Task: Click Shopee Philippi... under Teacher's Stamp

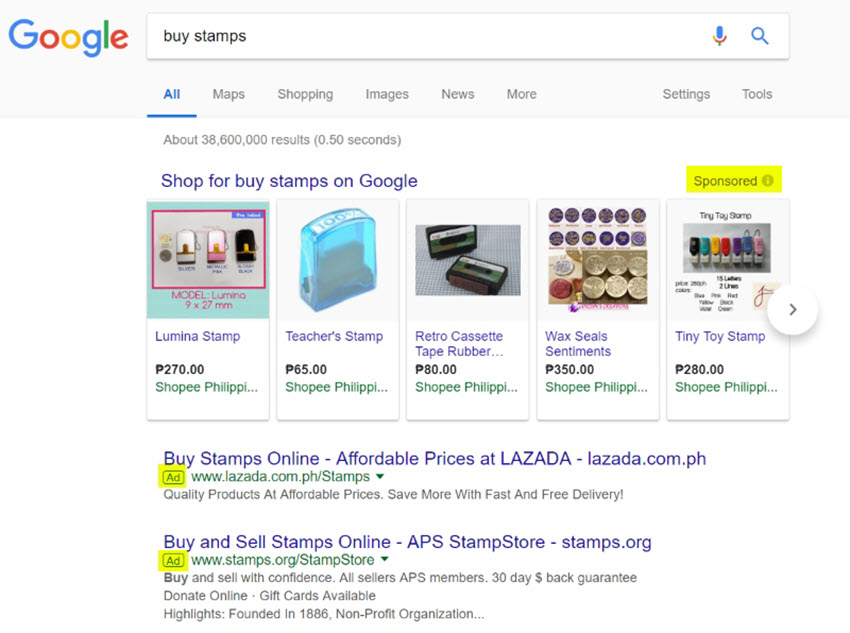Action: click(337, 387)
